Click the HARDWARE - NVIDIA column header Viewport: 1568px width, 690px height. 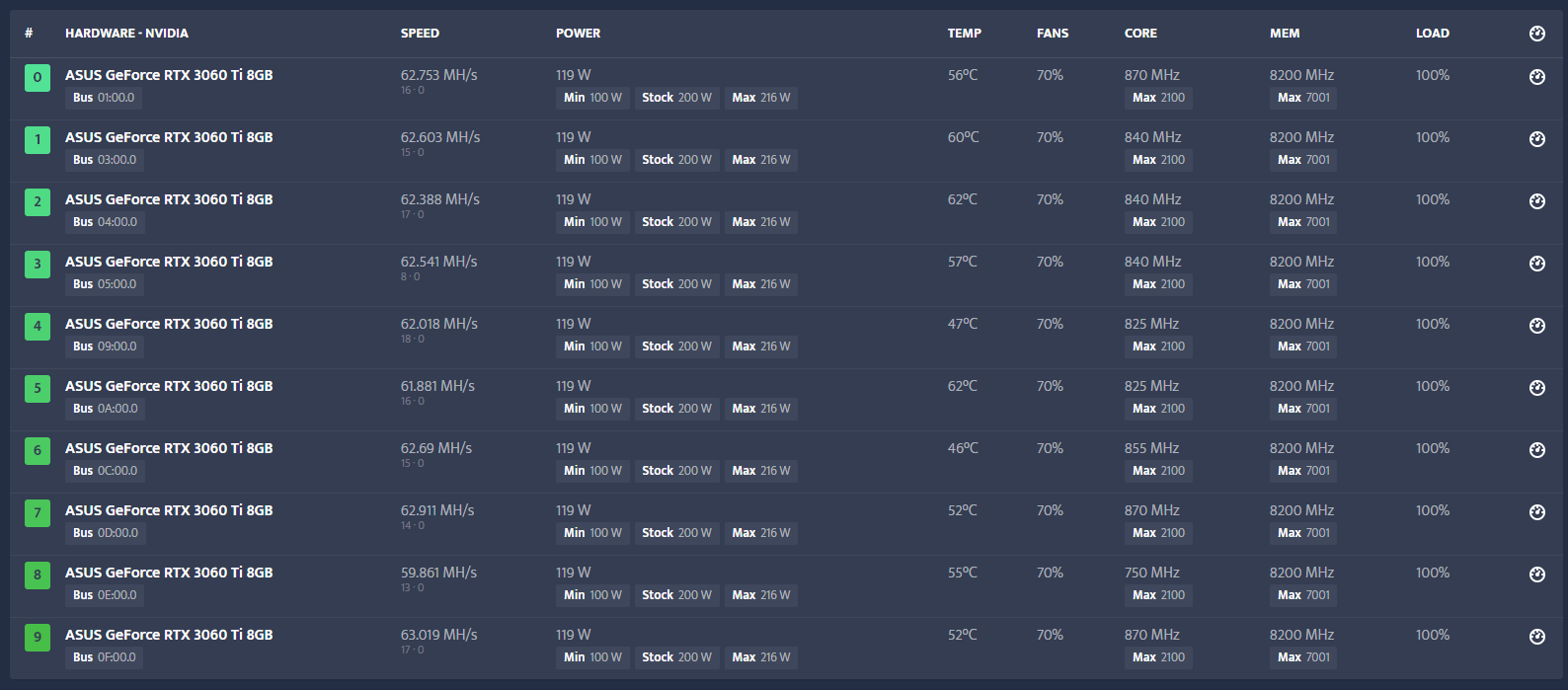tap(126, 34)
